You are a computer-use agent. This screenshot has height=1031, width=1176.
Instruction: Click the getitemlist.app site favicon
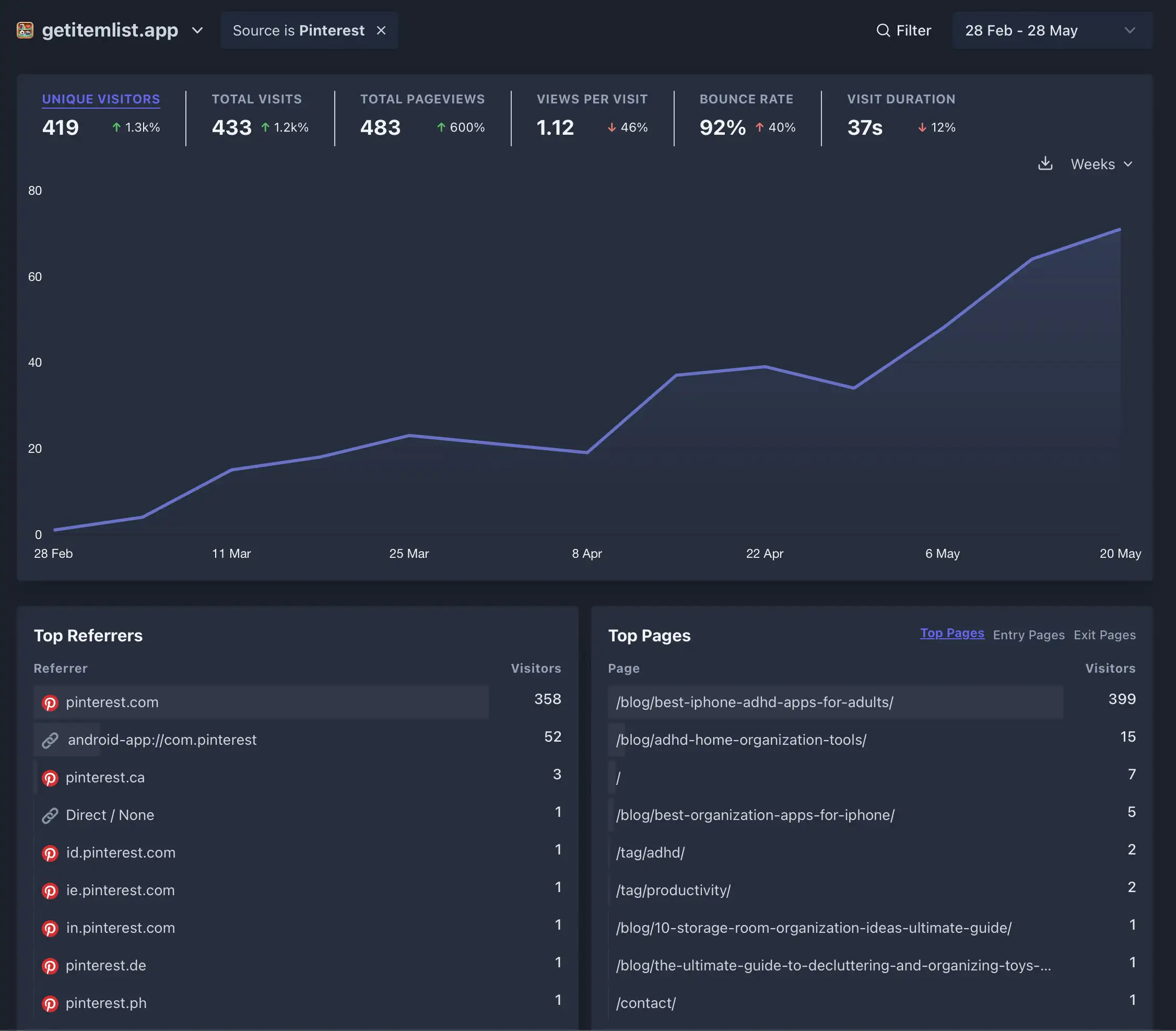25,30
